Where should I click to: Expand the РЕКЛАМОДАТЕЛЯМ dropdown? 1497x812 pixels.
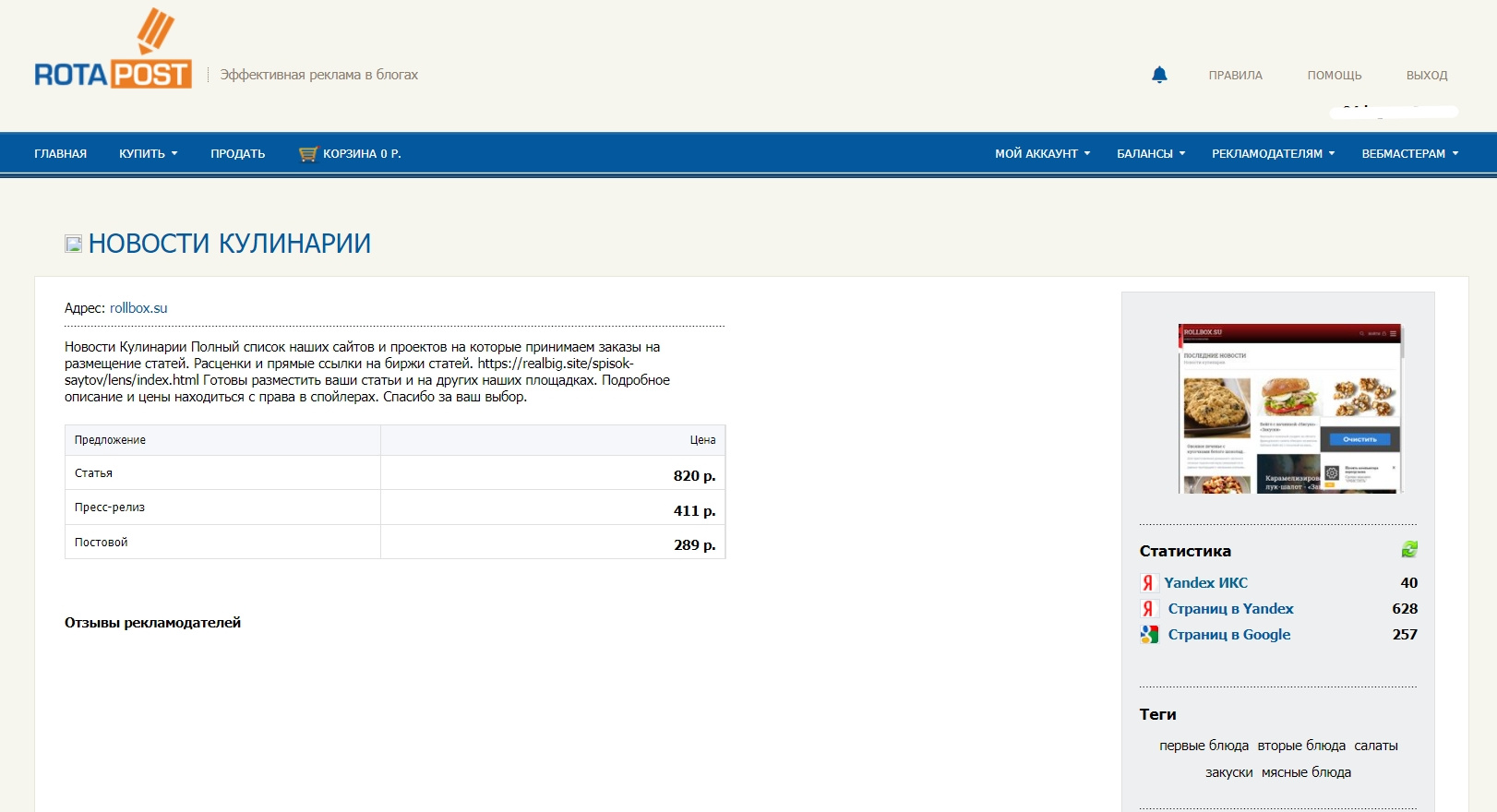click(1273, 154)
